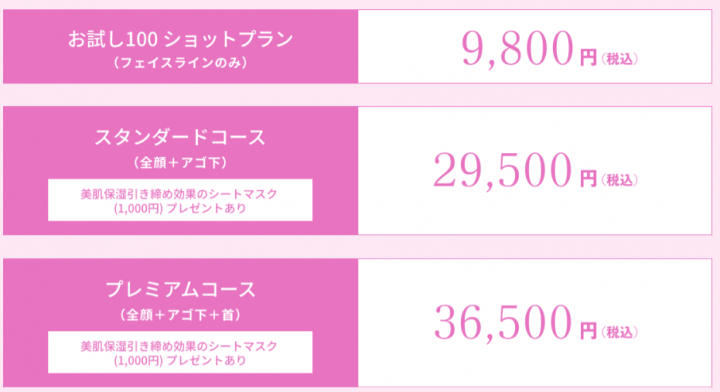This screenshot has width=720, height=392.
Task: Click the 円 symbol after 9,800
Action: (588, 58)
